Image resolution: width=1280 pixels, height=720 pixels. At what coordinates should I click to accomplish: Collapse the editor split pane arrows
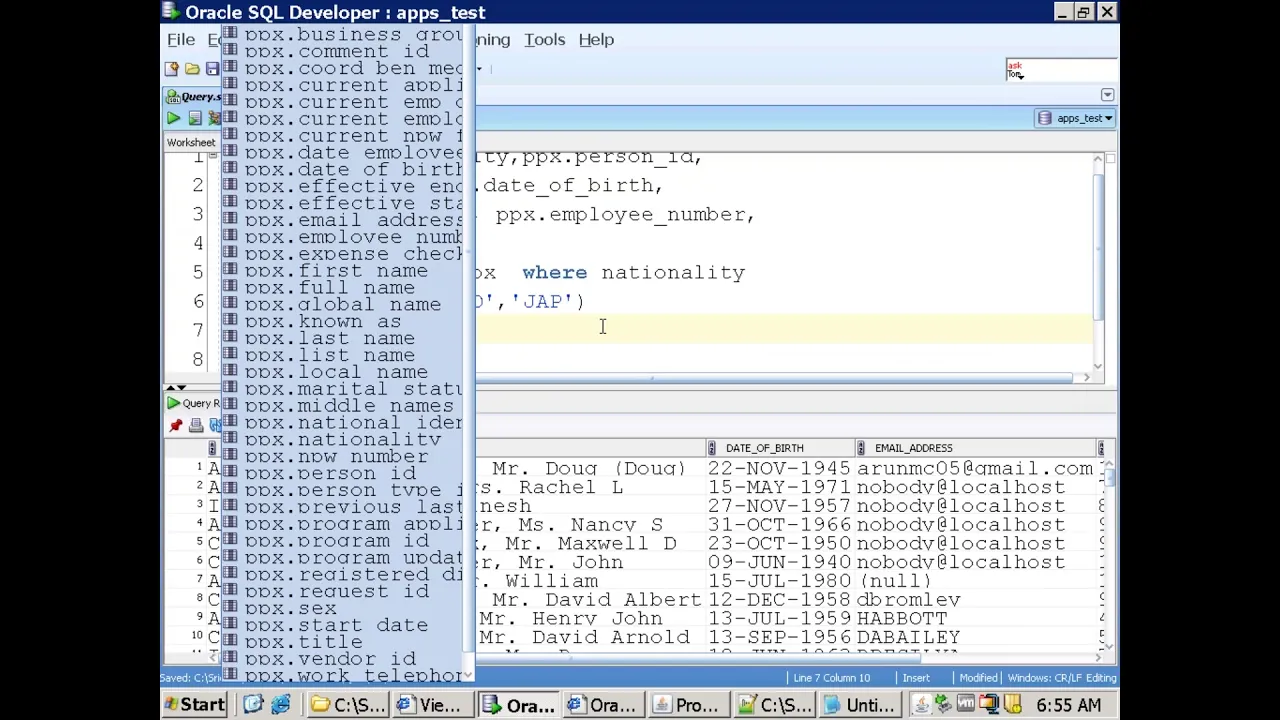pyautogui.click(x=175, y=388)
